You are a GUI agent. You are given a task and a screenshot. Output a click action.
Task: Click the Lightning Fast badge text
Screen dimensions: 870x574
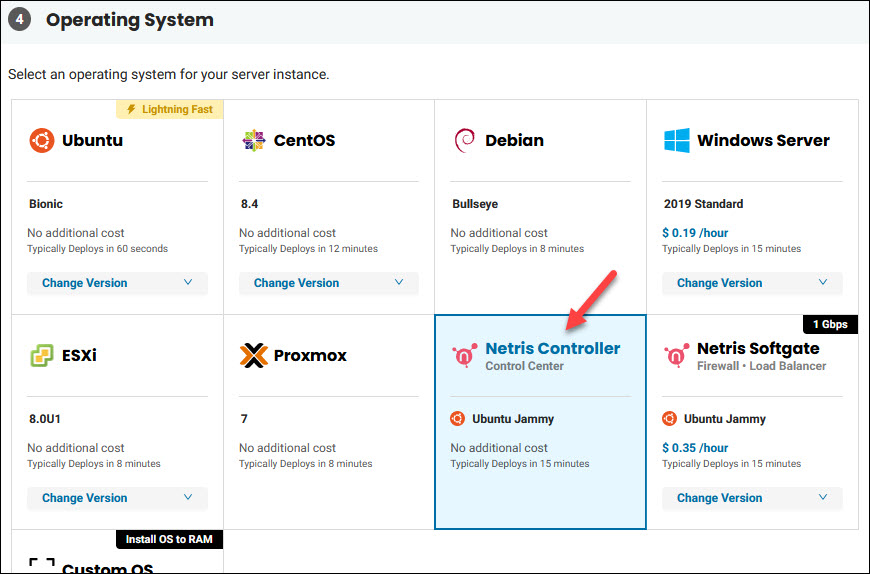click(177, 109)
